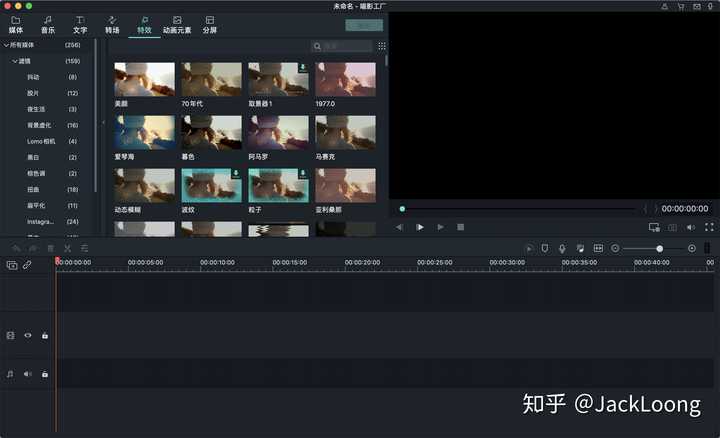Image resolution: width=720 pixels, height=438 pixels.
Task: Select the 美颜 effect thumbnail
Action: click(144, 79)
